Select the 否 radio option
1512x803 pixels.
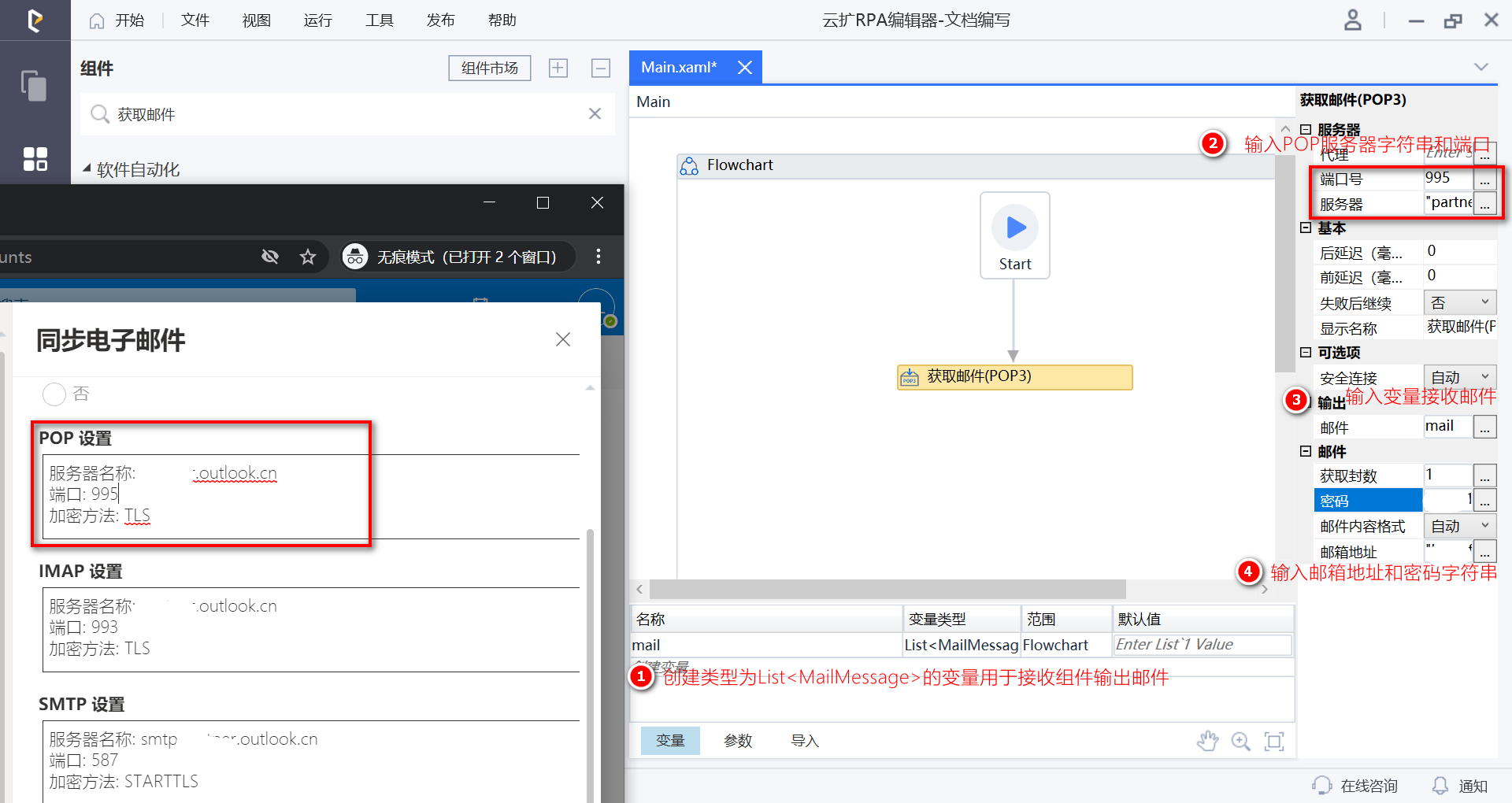54,394
